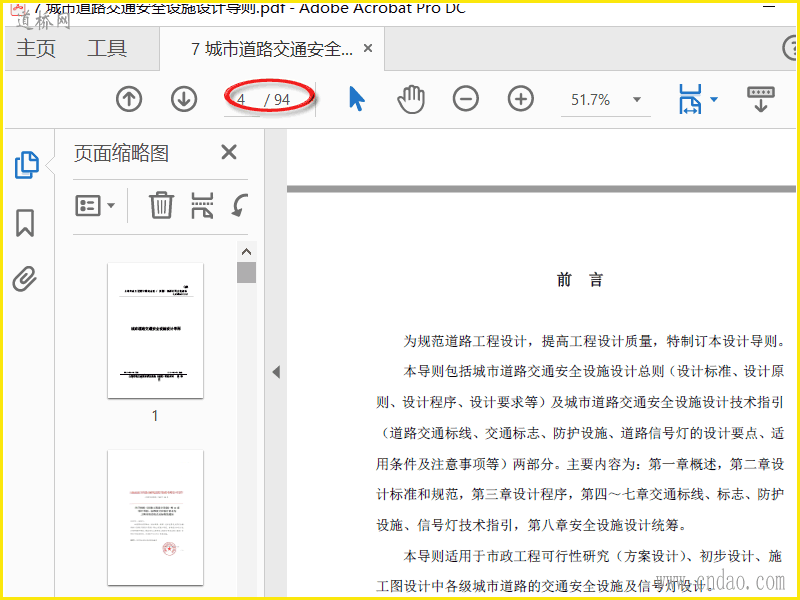Image resolution: width=800 pixels, height=600 pixels.
Task: Click the thumbnail label 1
Action: [x=155, y=416]
